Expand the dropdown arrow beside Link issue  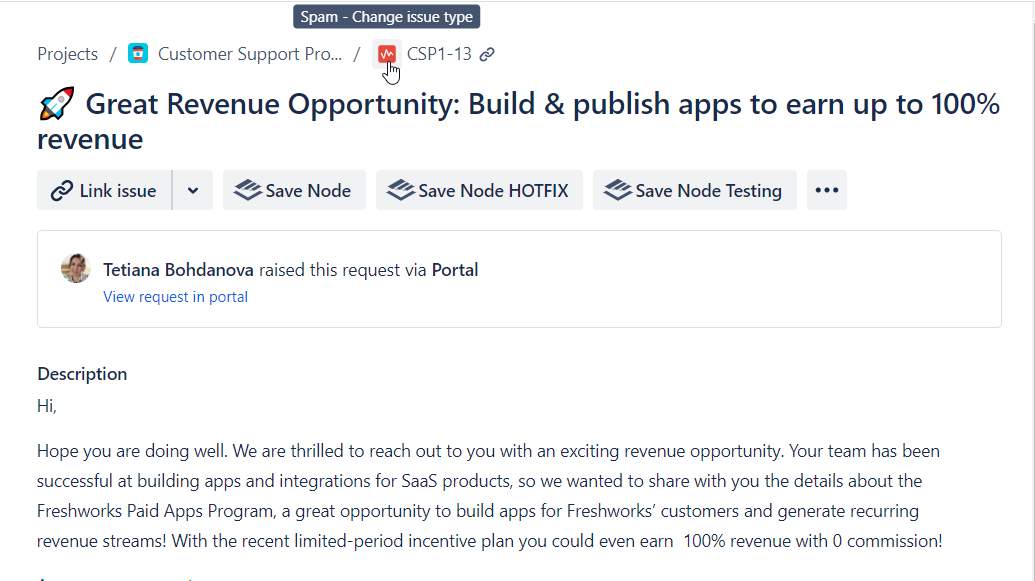pyautogui.click(x=193, y=190)
